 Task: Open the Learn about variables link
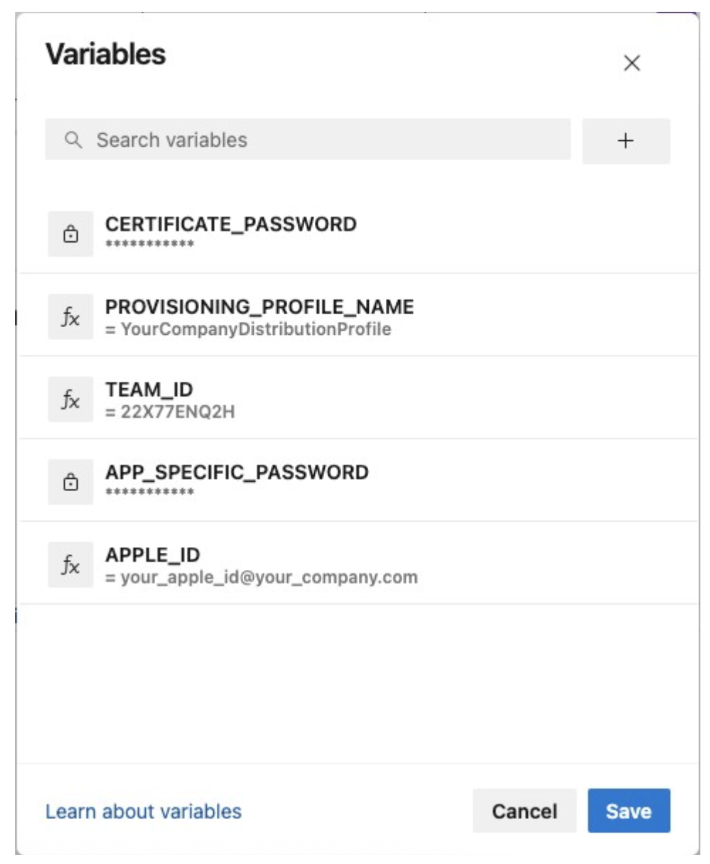click(x=143, y=811)
